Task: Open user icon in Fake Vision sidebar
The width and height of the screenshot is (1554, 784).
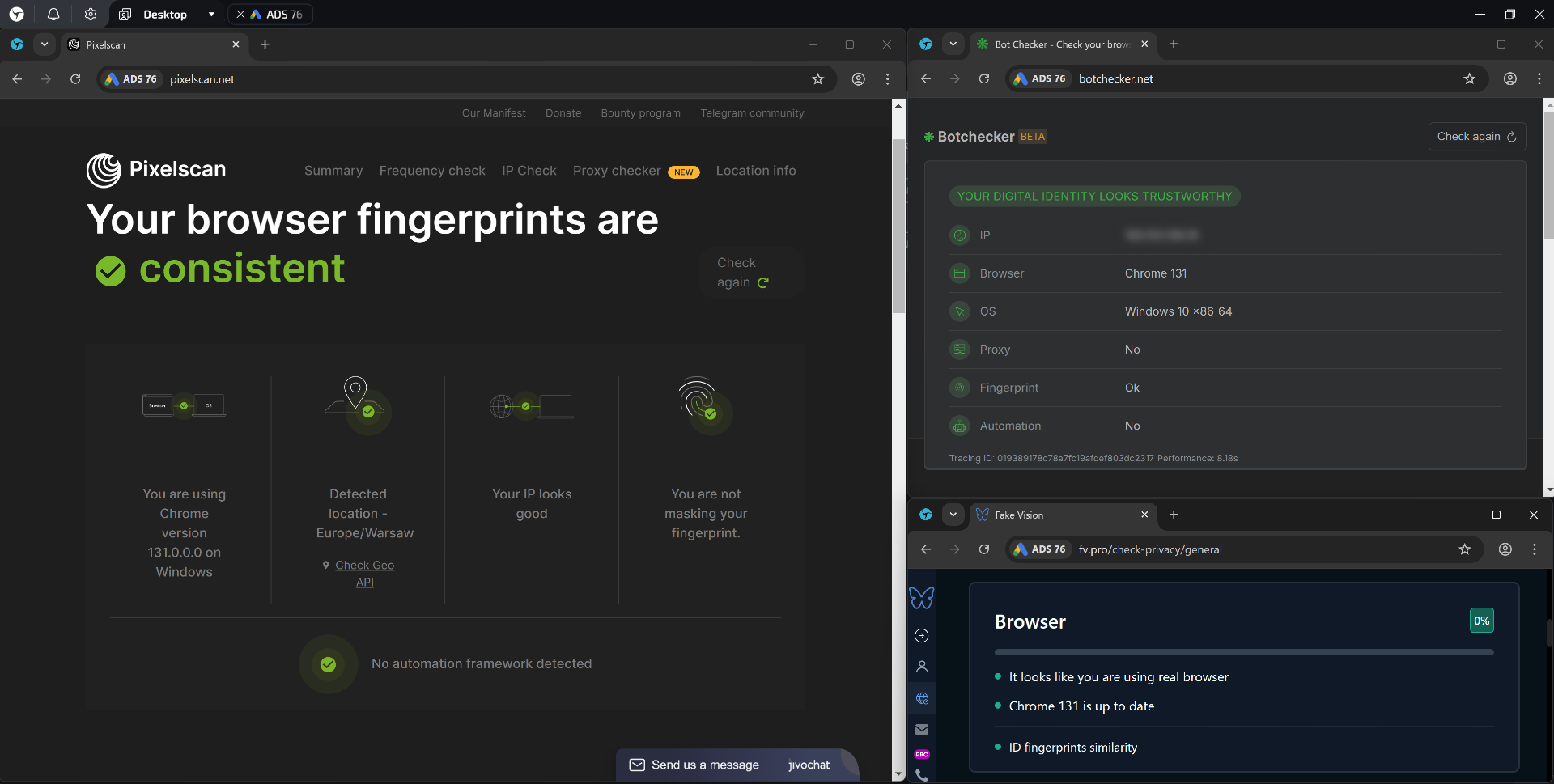Action: point(922,667)
